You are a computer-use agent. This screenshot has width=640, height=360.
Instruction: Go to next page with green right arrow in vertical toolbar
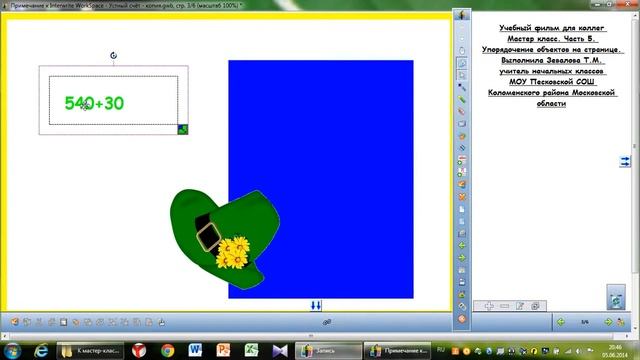pyautogui.click(x=462, y=258)
